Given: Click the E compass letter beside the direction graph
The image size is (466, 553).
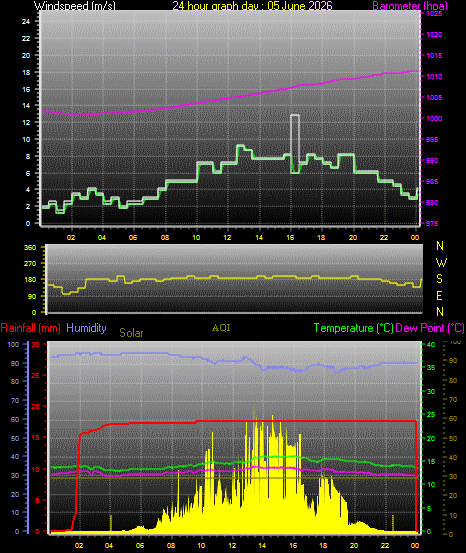Looking at the screenshot, I should (x=440, y=296).
